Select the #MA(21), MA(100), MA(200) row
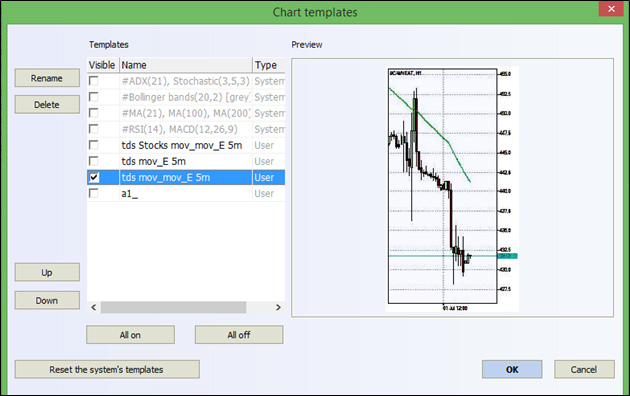The height and width of the screenshot is (396, 630). pos(186,113)
